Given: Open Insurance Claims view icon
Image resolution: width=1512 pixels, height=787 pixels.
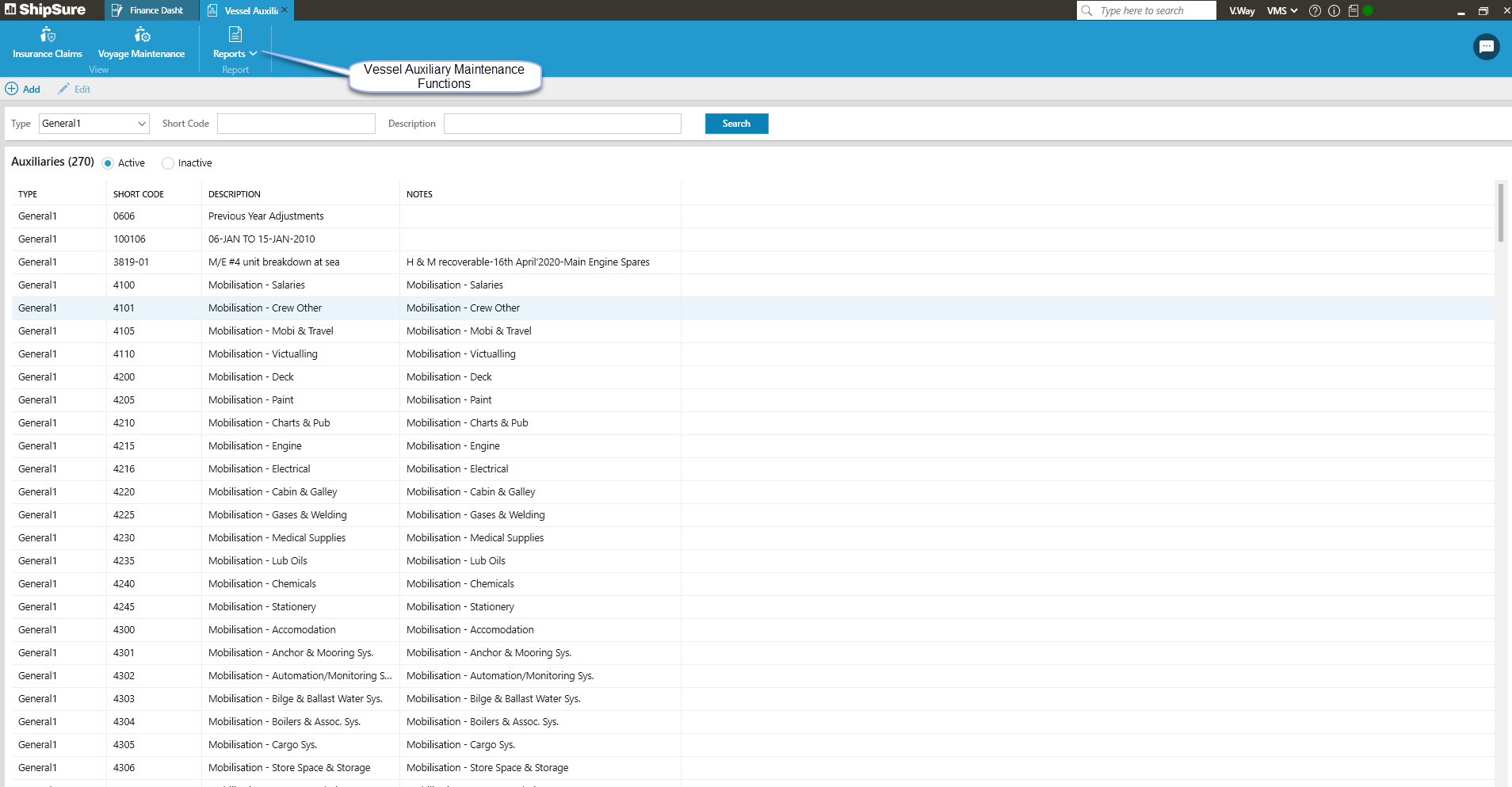Looking at the screenshot, I should tap(48, 35).
